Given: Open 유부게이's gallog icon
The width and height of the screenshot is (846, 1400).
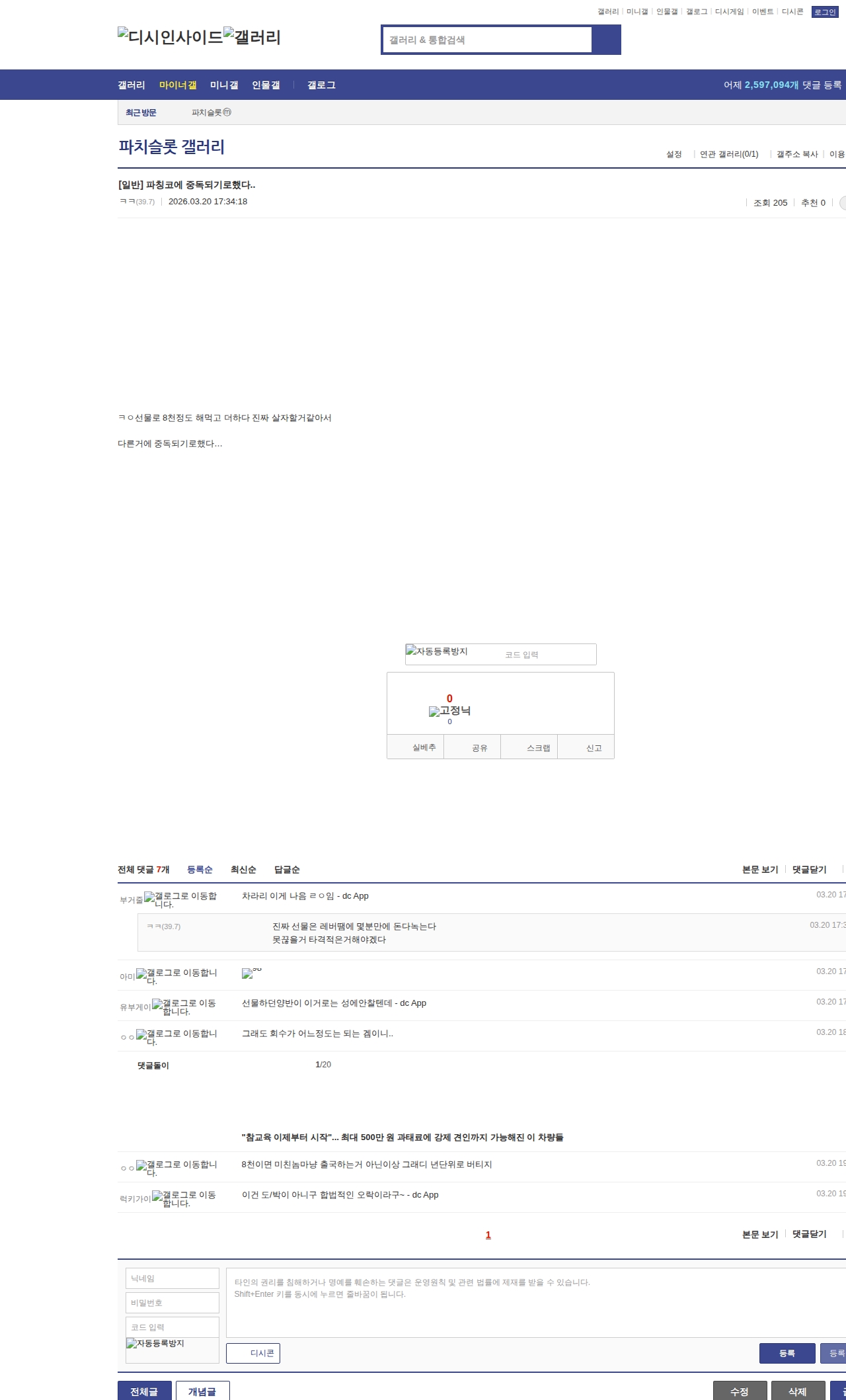Looking at the screenshot, I should pos(184,1007).
